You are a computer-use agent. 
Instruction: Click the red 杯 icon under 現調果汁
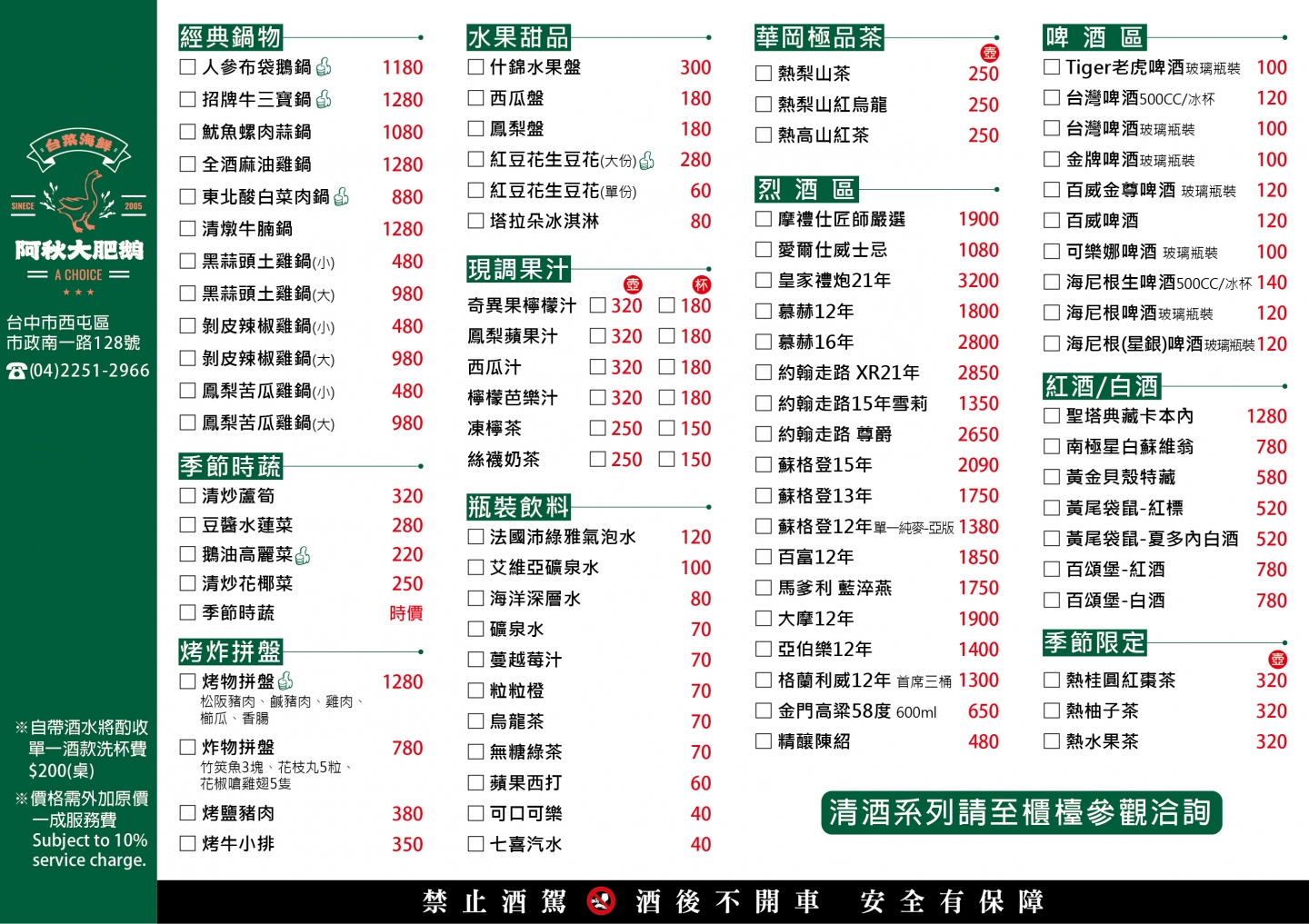click(x=702, y=285)
